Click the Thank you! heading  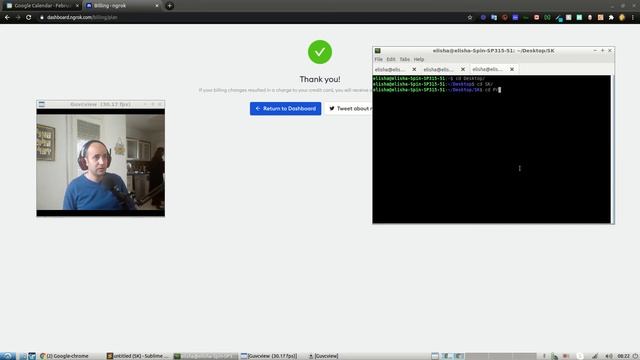coord(320,79)
